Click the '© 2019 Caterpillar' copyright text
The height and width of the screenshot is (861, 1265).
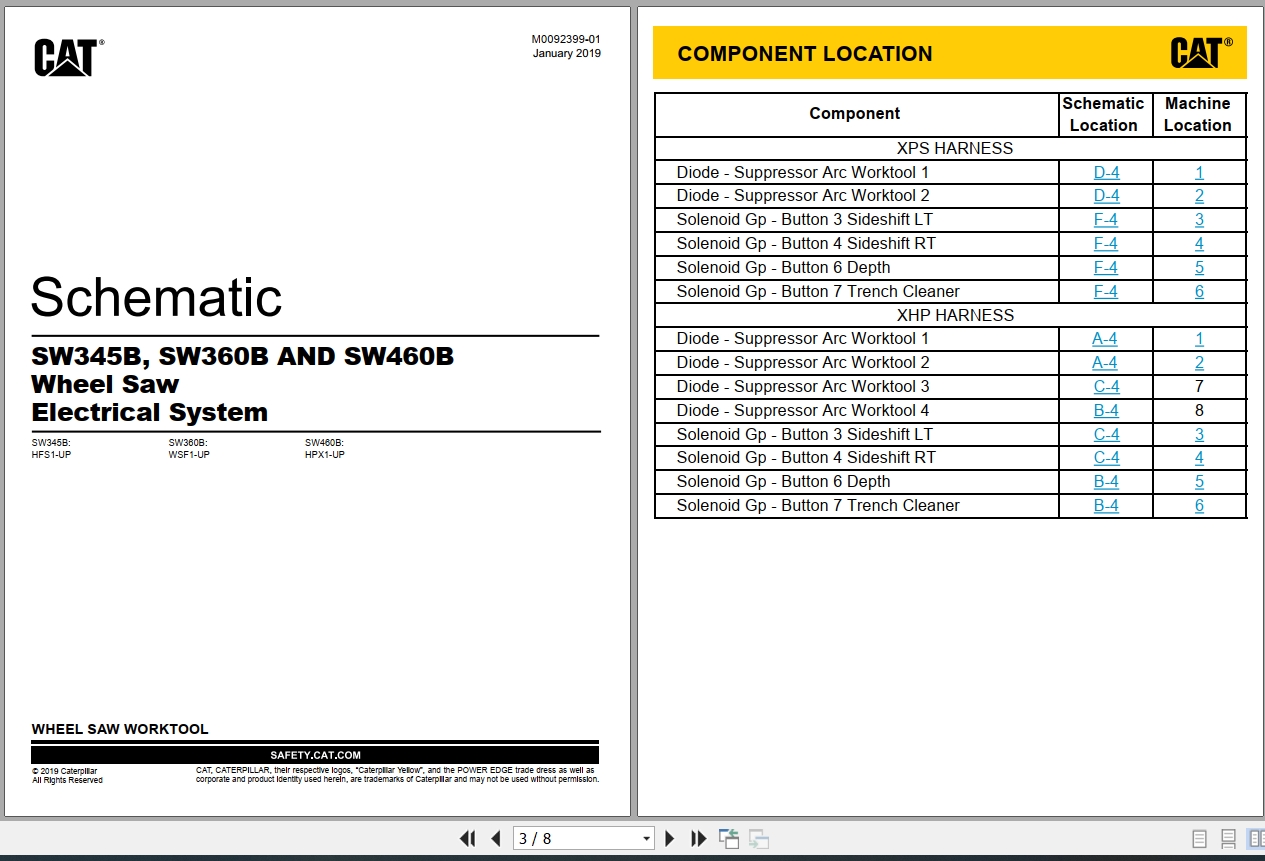coord(64,771)
